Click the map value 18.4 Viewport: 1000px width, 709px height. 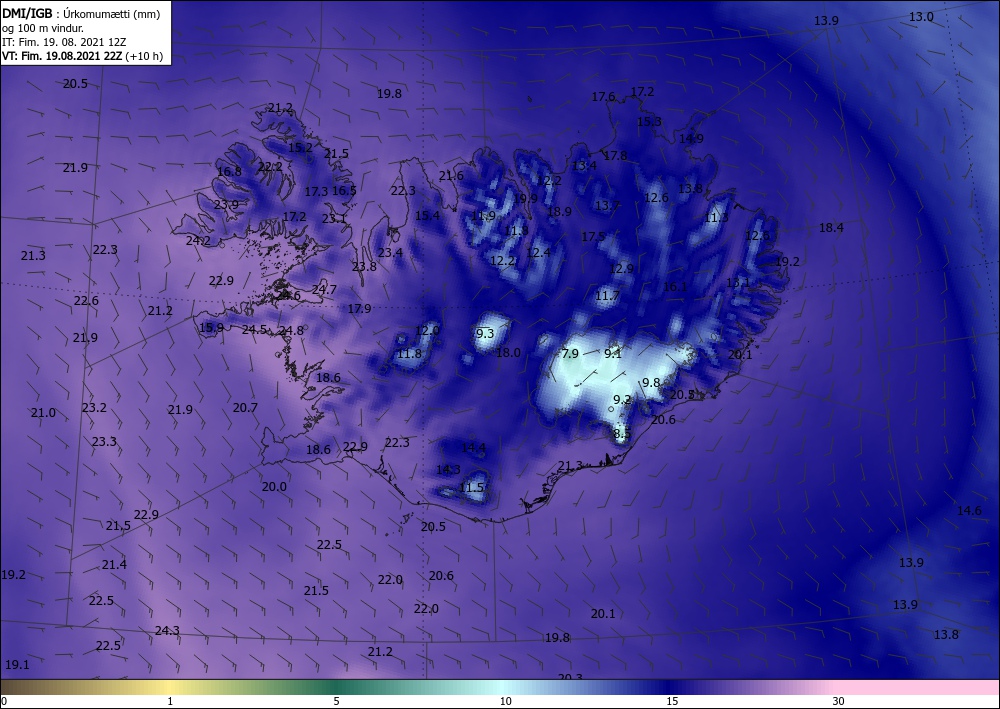point(831,227)
